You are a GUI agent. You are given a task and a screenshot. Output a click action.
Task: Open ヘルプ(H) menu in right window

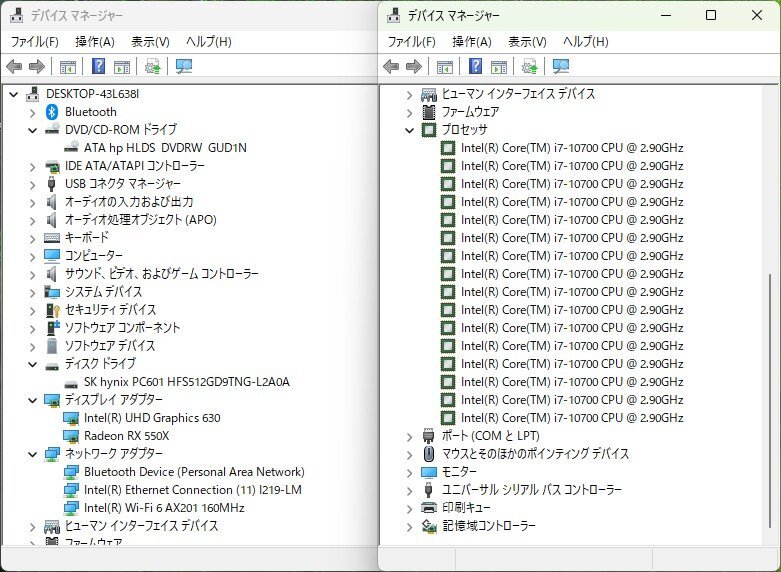(586, 42)
